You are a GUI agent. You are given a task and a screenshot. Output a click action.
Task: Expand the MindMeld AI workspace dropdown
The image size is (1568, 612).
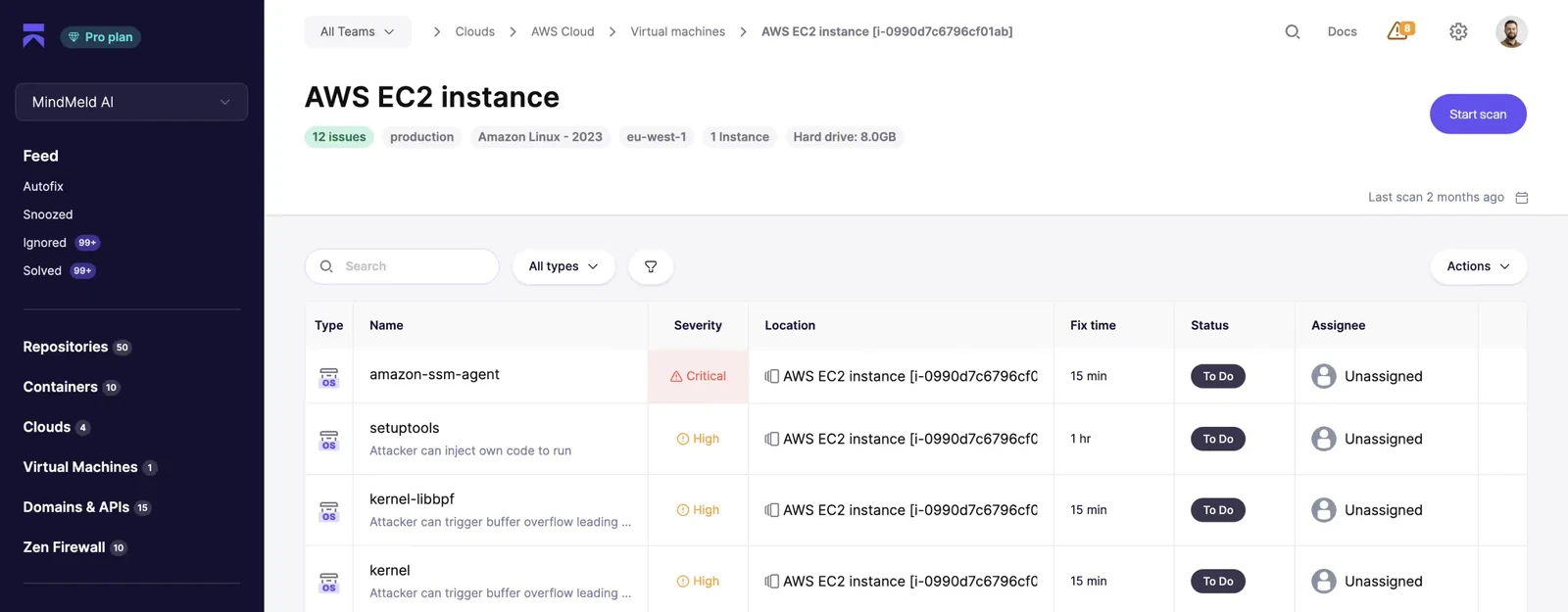[x=131, y=102]
